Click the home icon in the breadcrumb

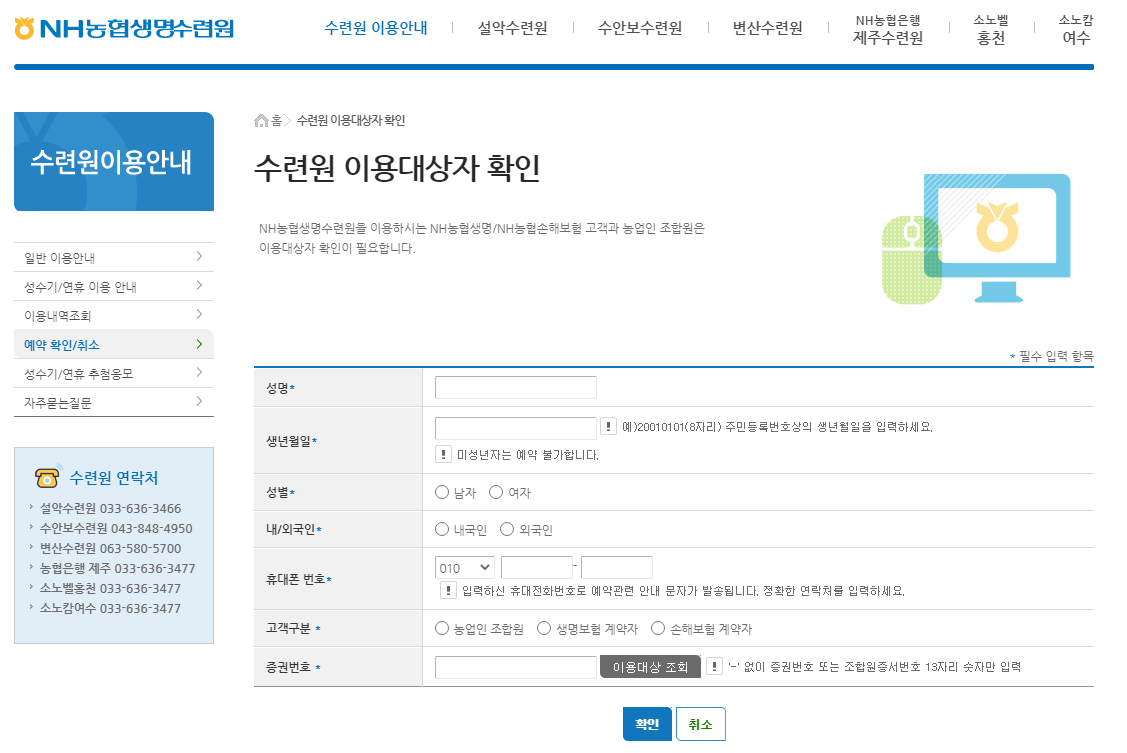pos(261,121)
